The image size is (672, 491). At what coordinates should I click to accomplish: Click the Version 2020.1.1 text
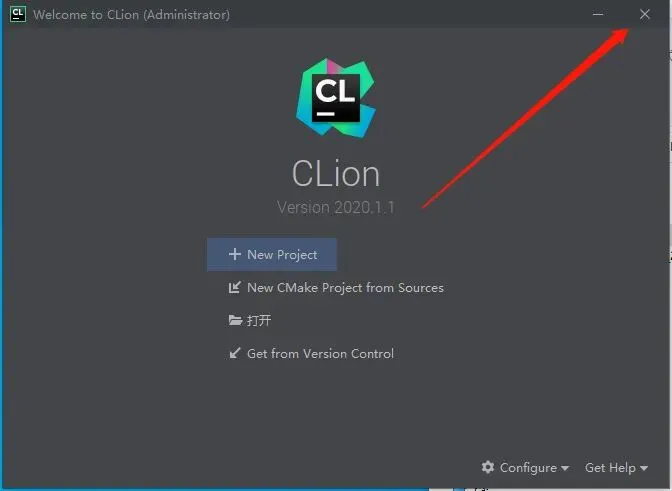[336, 207]
